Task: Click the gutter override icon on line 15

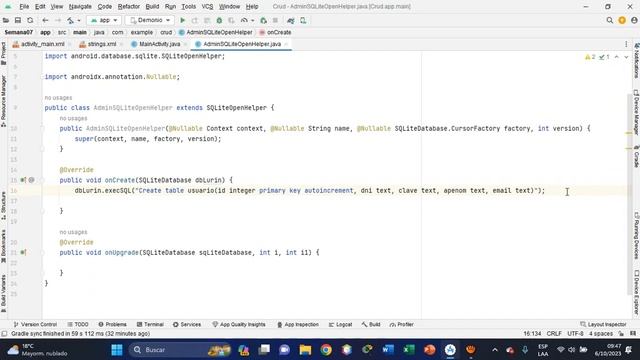Action: click(x=23, y=180)
